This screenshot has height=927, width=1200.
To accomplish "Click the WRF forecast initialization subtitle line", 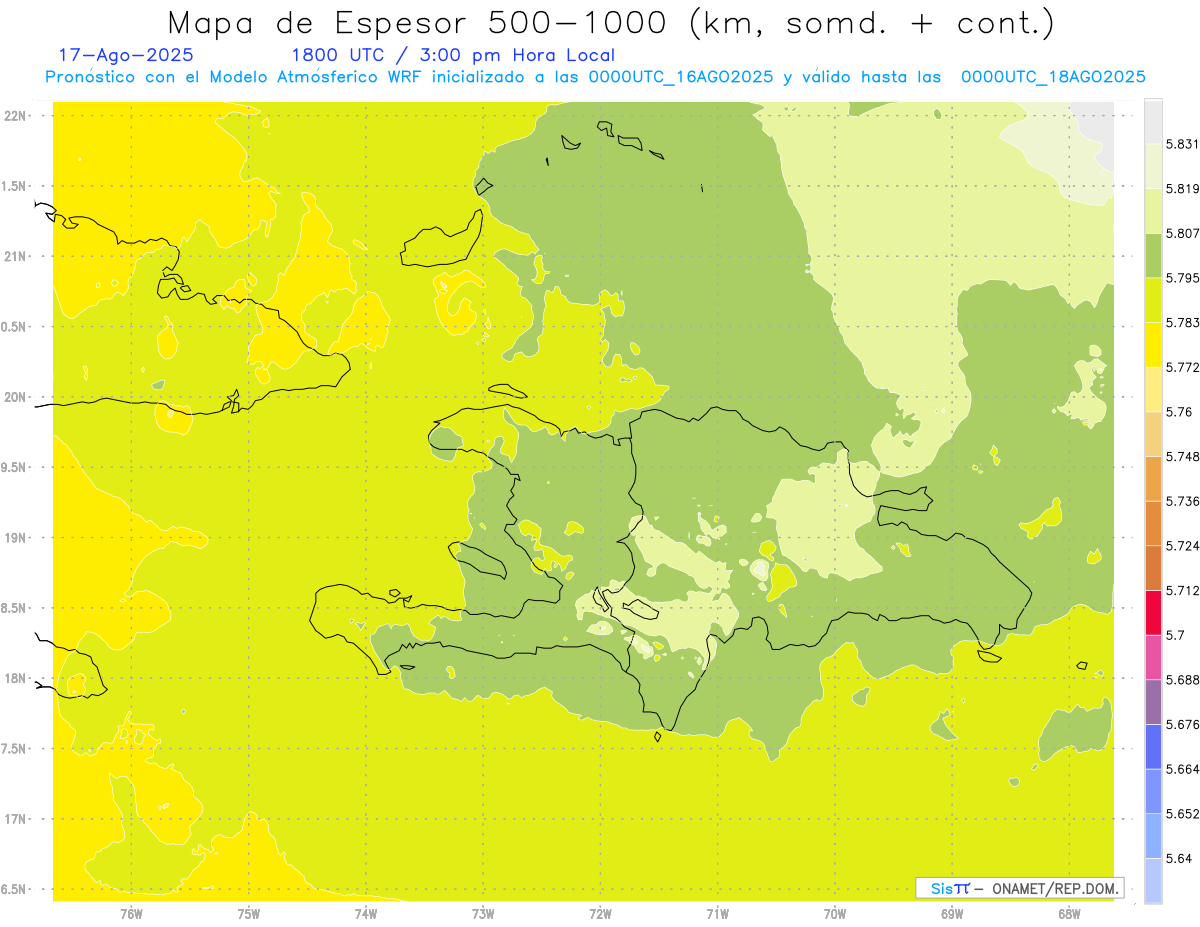I will point(595,77).
